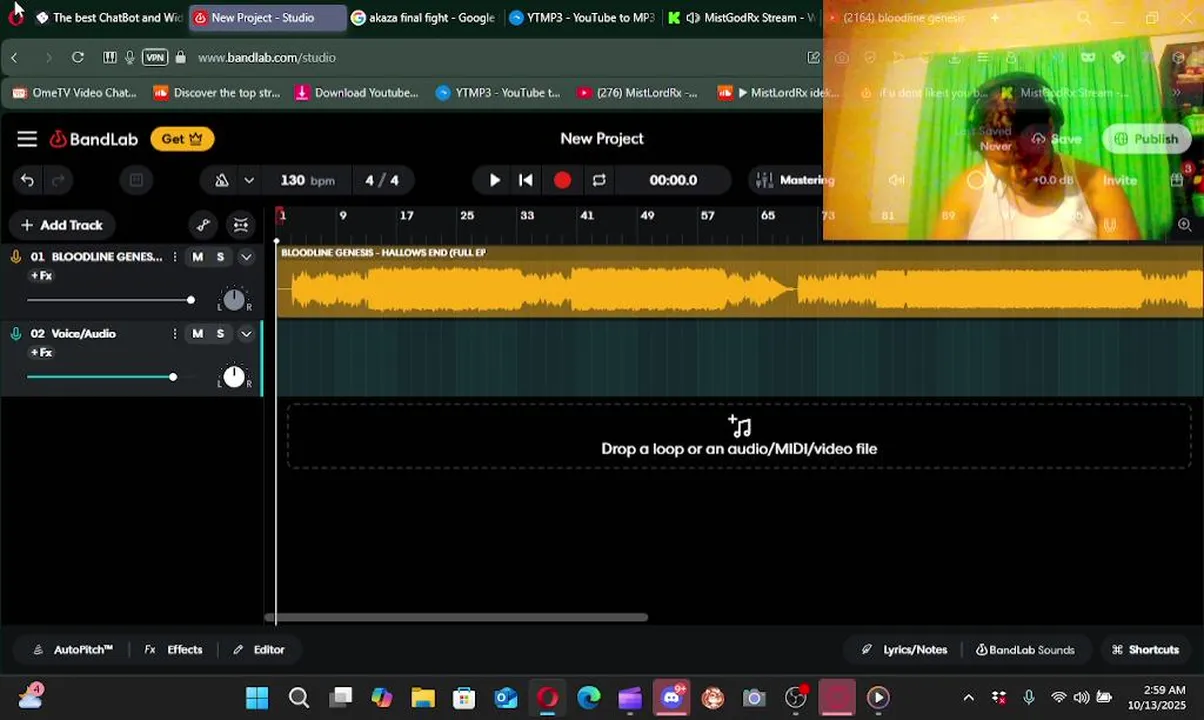Image resolution: width=1204 pixels, height=720 pixels.
Task: Open the OmeTV Video Chat bookmark
Action: tap(74, 93)
